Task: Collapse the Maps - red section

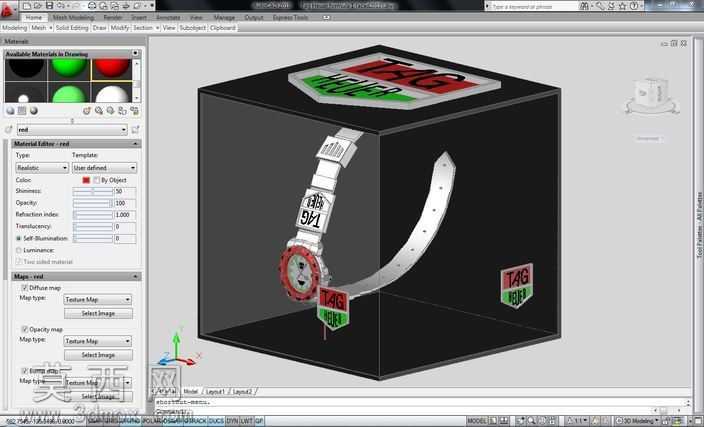Action: coord(135,277)
